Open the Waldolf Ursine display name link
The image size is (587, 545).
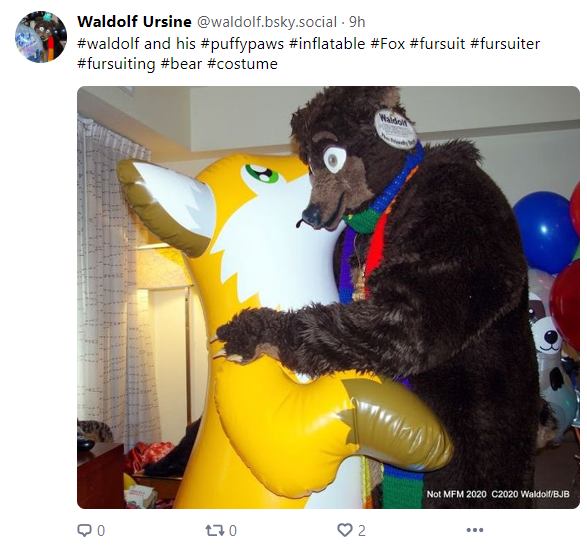[x=134, y=22]
